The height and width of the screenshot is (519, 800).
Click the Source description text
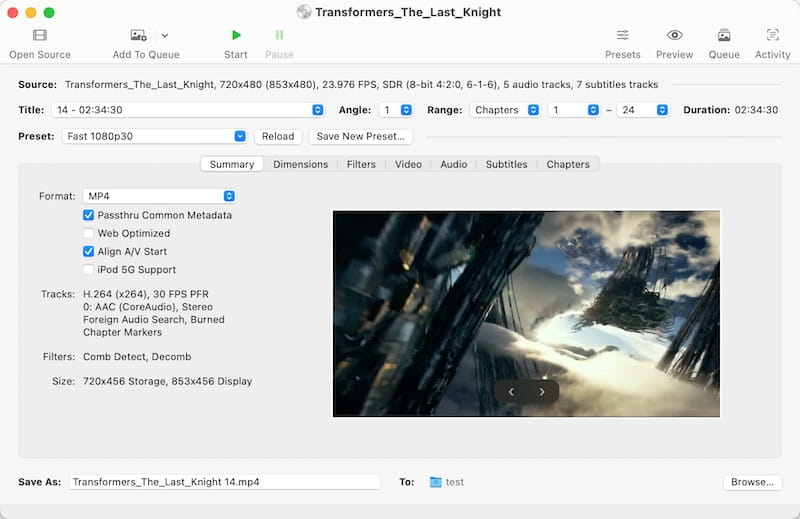[361, 84]
